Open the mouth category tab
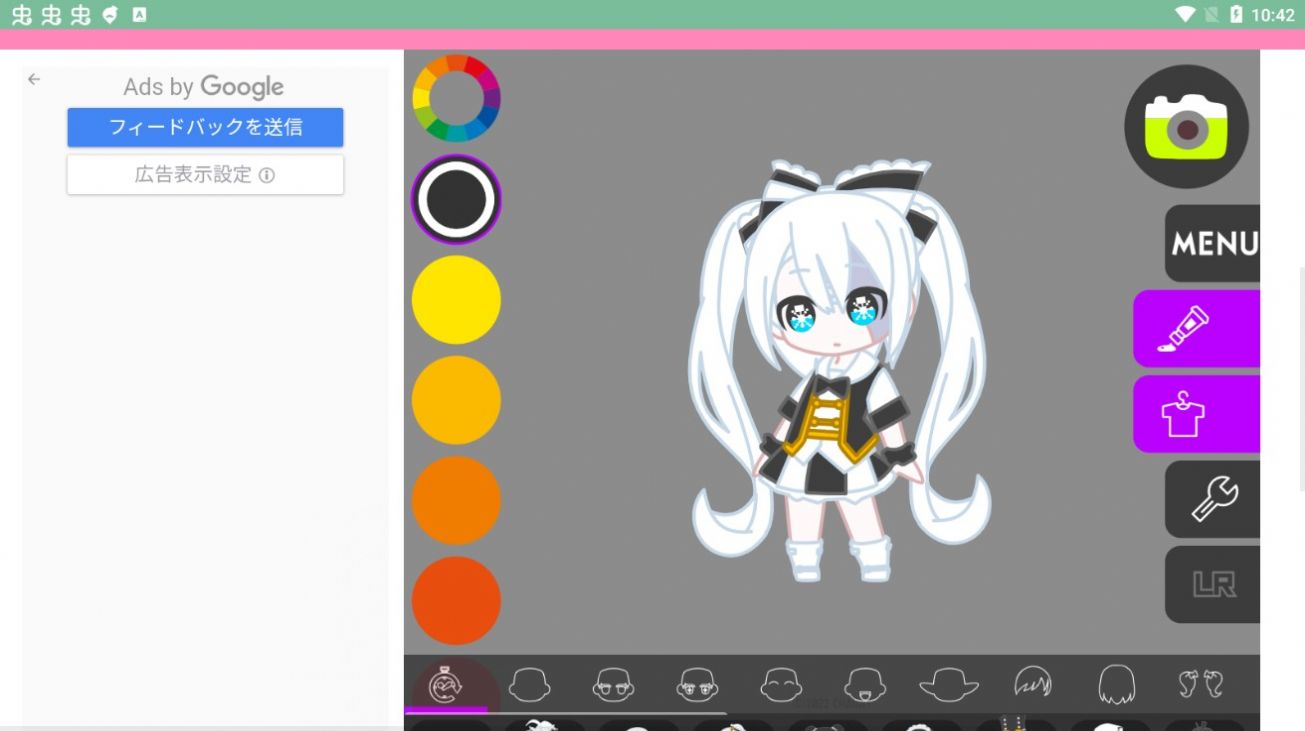Screen dimensions: 1305x731 click(865, 685)
